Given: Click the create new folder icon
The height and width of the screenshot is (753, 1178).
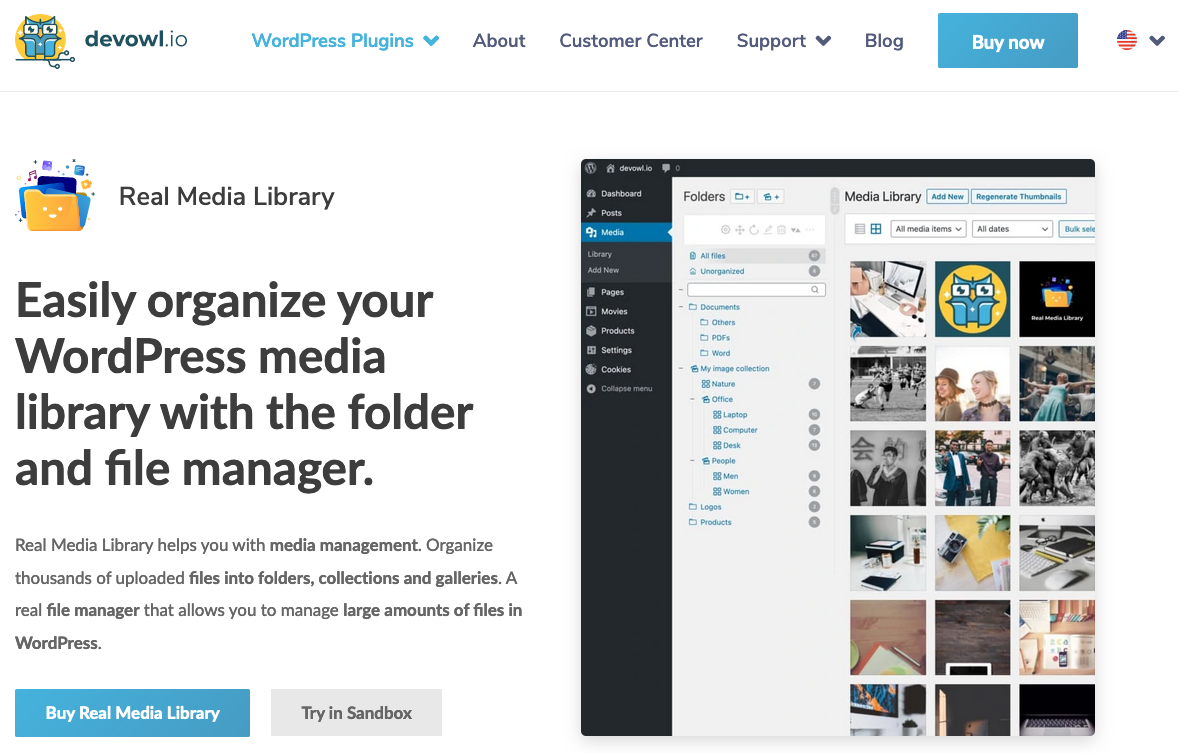Looking at the screenshot, I should pyautogui.click(x=742, y=196).
